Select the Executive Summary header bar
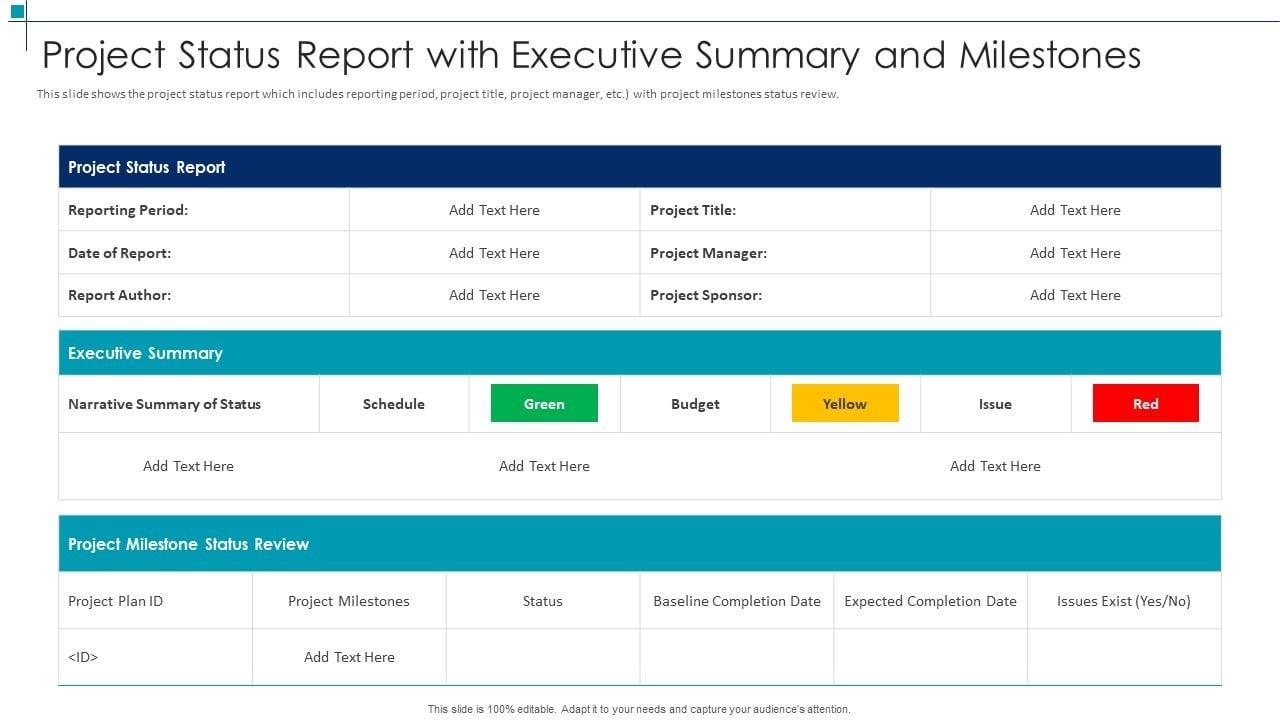The height and width of the screenshot is (720, 1280). [640, 353]
